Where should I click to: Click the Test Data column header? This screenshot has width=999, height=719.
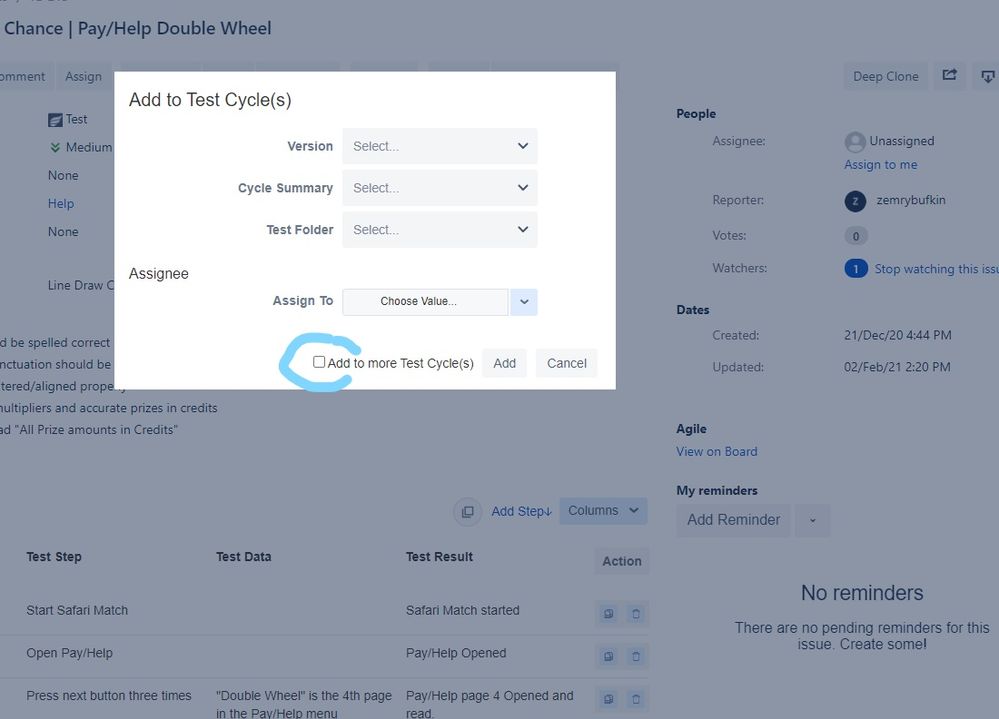tap(243, 557)
